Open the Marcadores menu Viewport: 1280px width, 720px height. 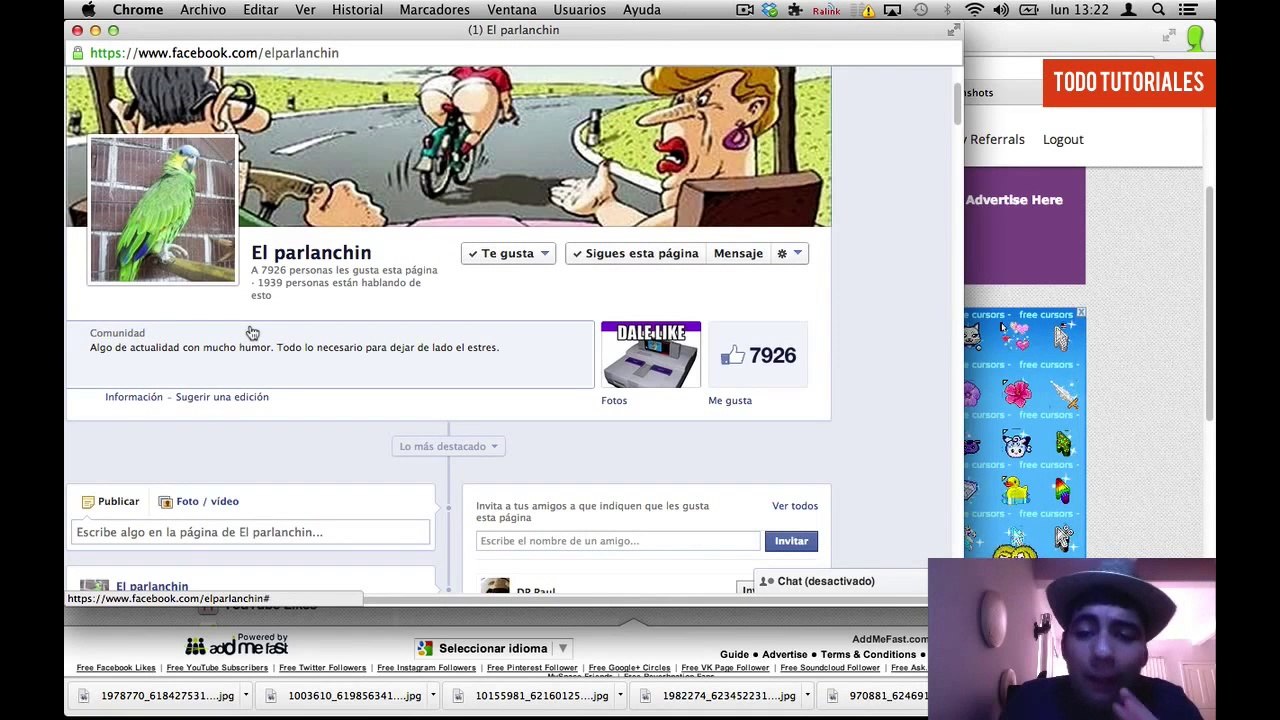434,10
